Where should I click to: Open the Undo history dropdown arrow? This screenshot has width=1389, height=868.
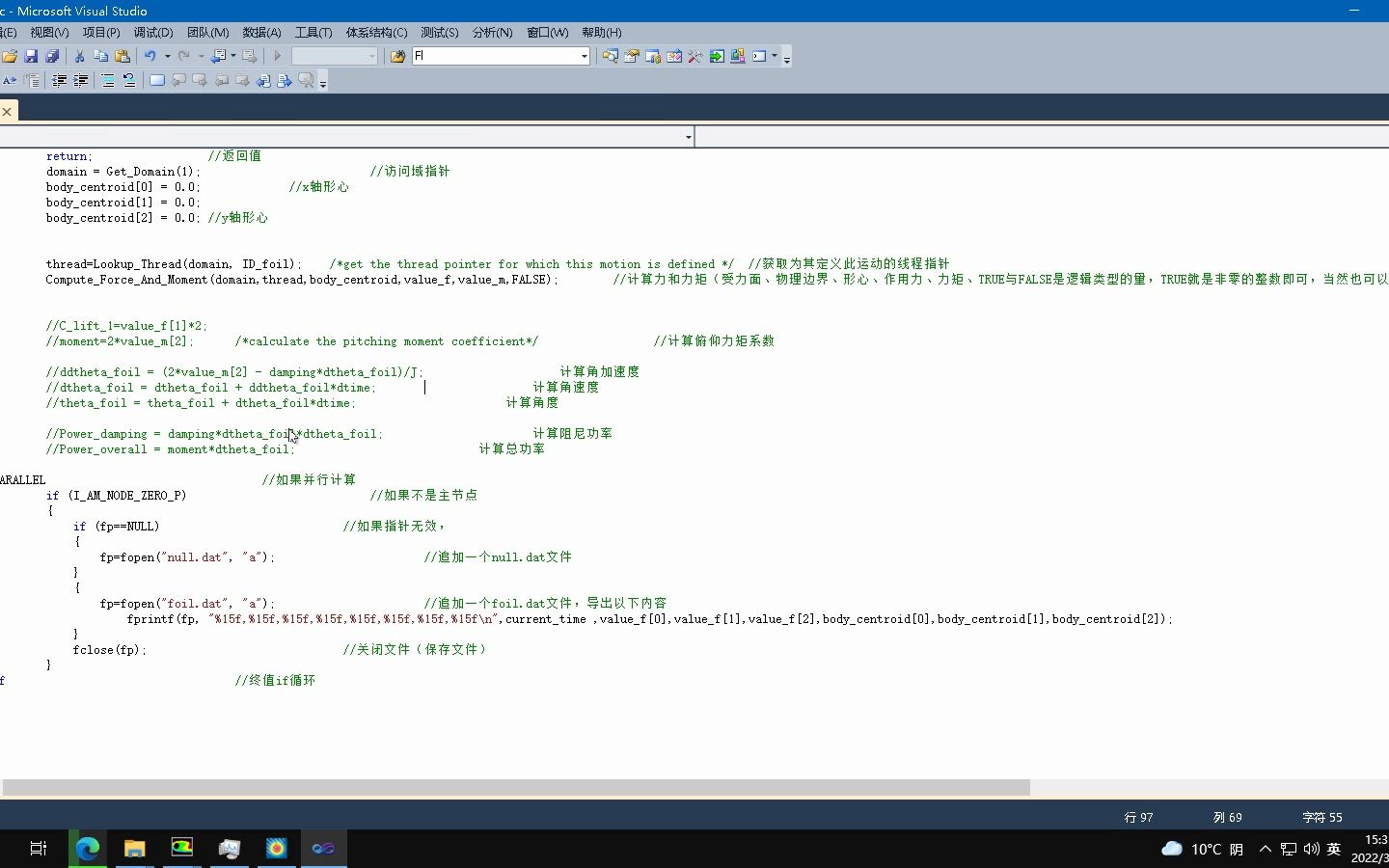coord(167,56)
